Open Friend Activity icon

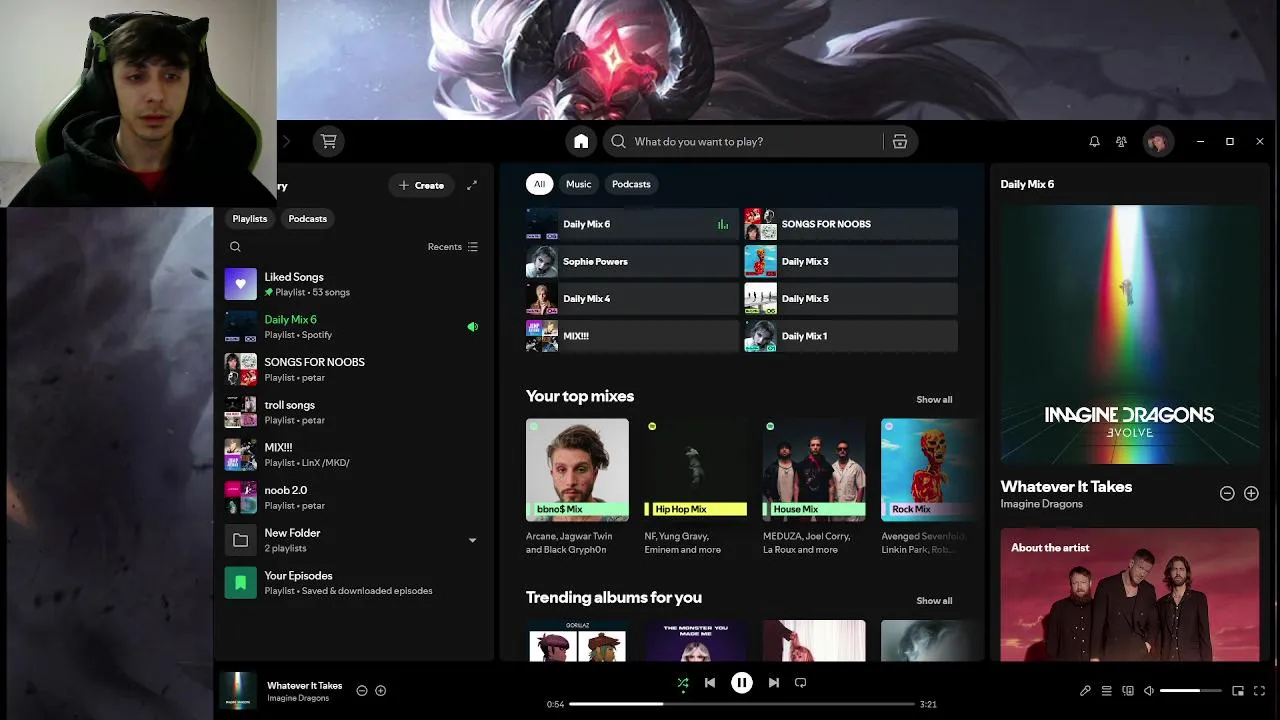click(1122, 141)
